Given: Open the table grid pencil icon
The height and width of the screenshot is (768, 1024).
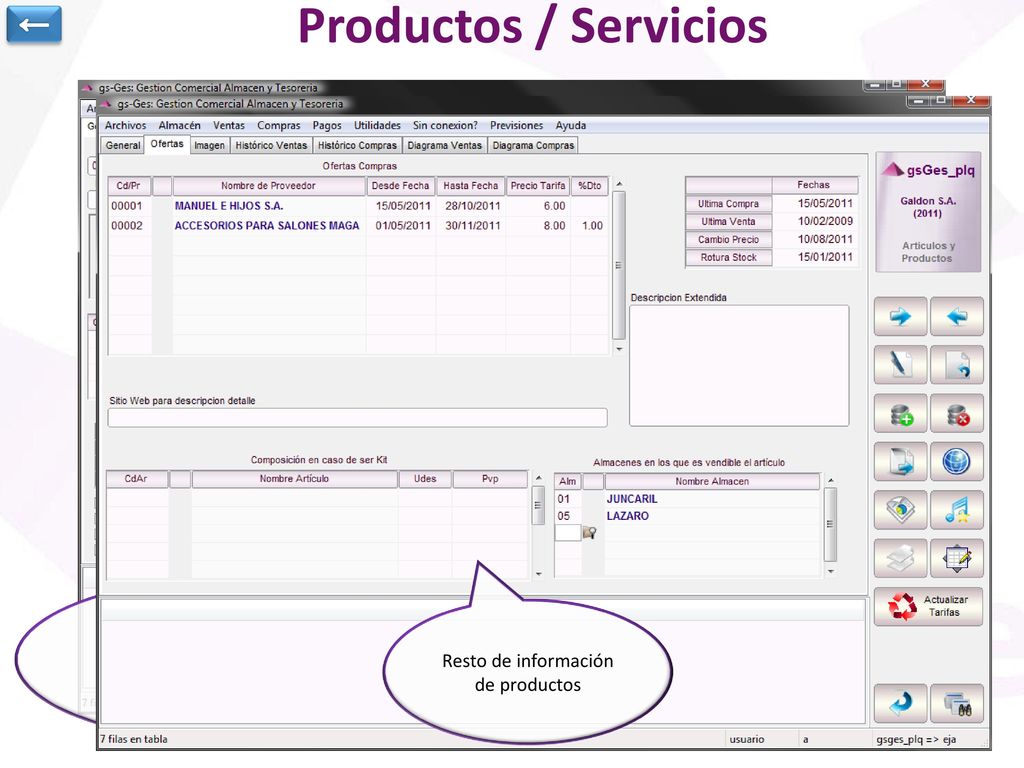Looking at the screenshot, I should pyautogui.click(x=957, y=558).
